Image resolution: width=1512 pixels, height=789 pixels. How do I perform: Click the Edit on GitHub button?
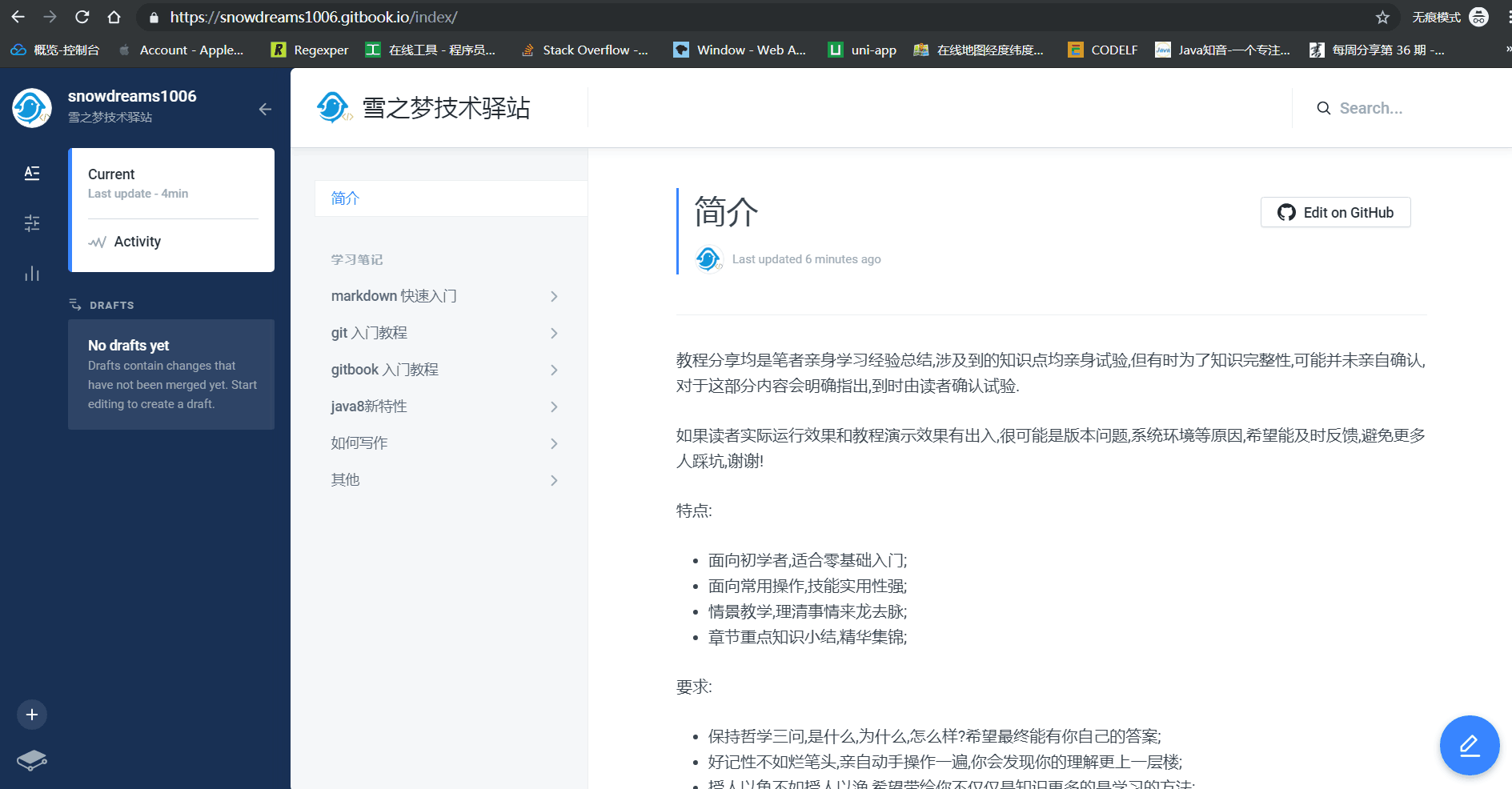(1335, 212)
